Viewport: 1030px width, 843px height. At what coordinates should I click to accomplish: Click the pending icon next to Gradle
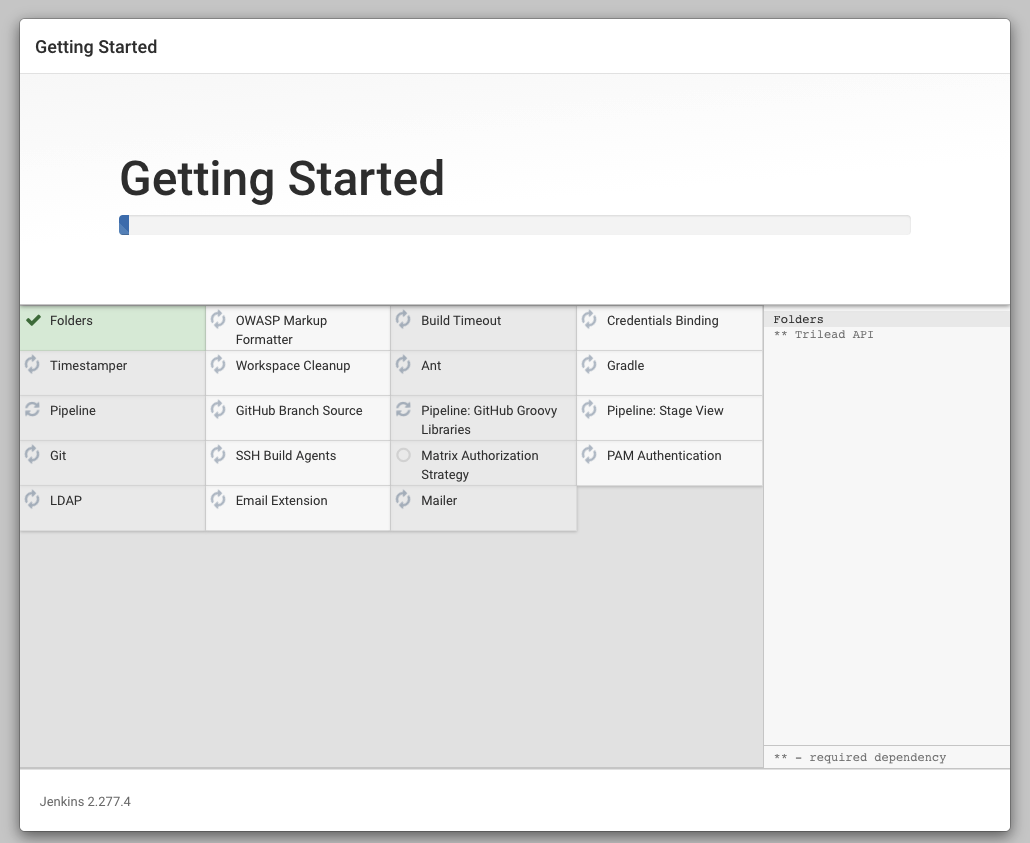click(x=589, y=364)
